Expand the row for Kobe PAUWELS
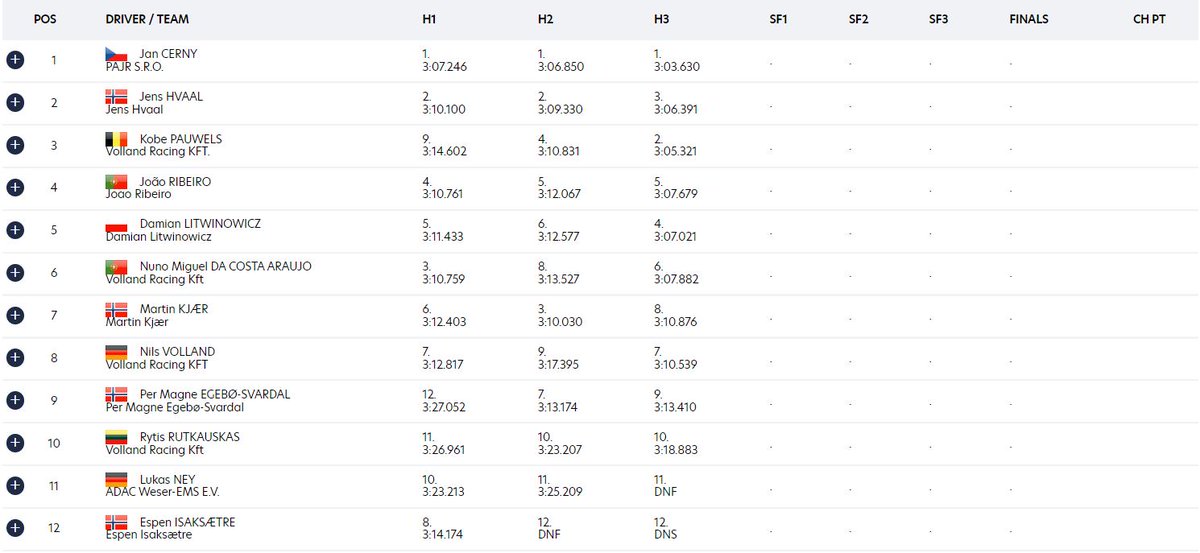Screen dimensions: 1200x553 point(14,145)
